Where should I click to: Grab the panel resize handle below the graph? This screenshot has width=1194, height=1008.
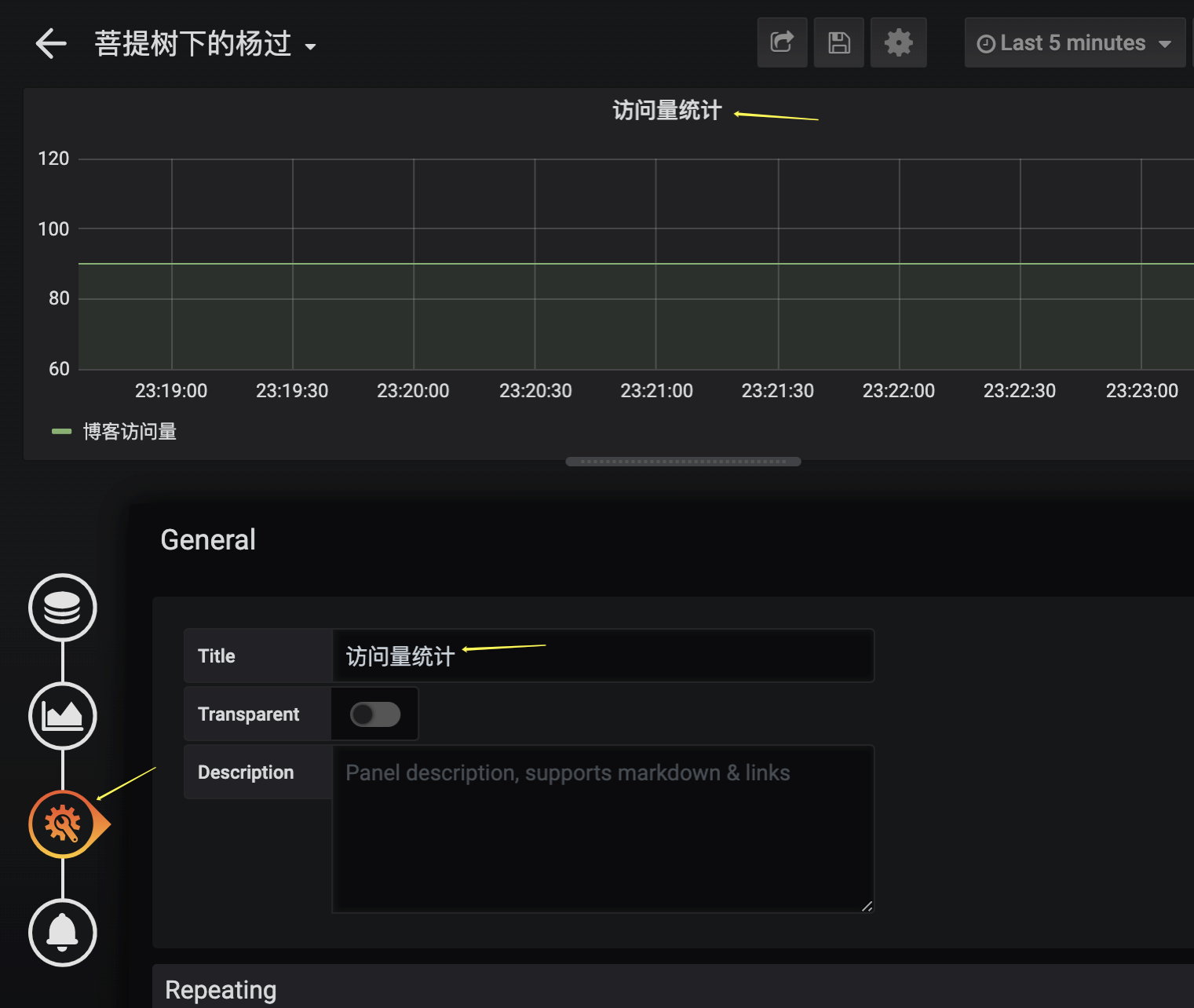coord(683,462)
